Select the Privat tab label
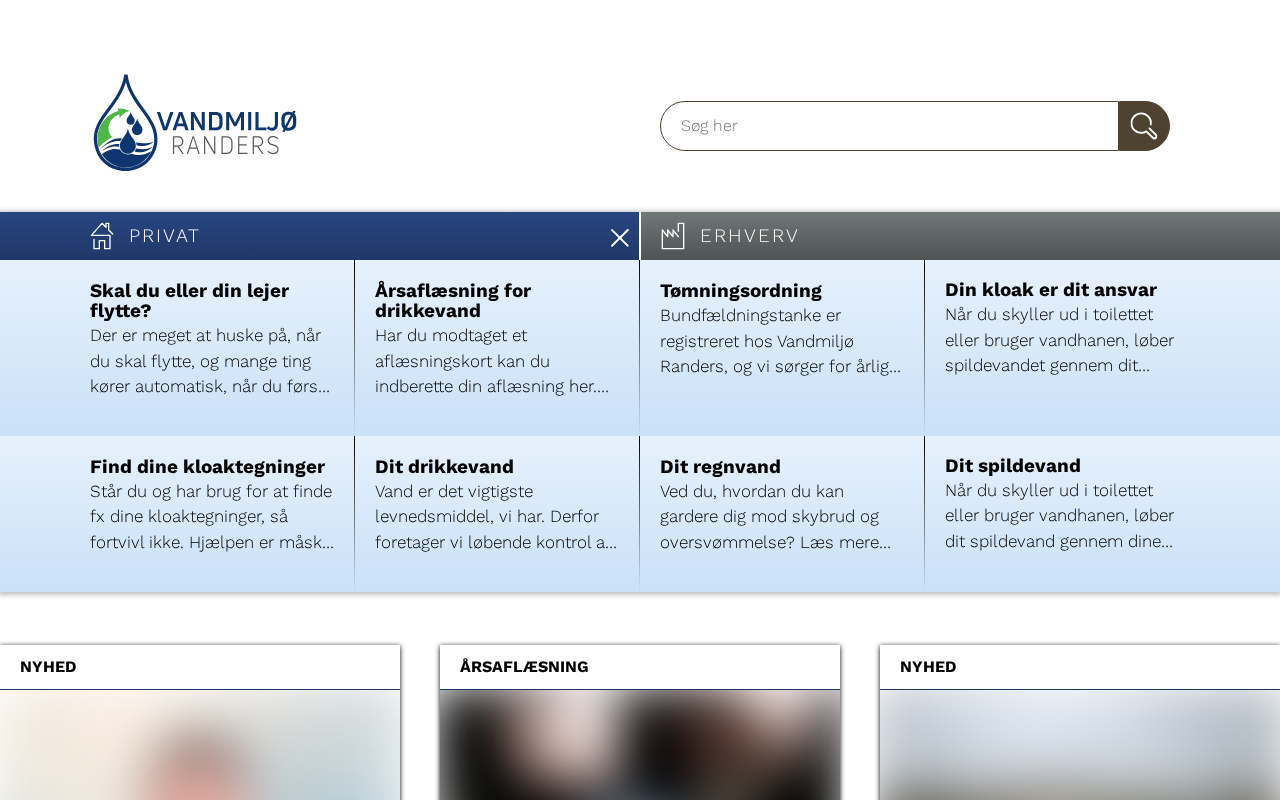Image resolution: width=1280 pixels, height=800 pixels. pos(164,236)
